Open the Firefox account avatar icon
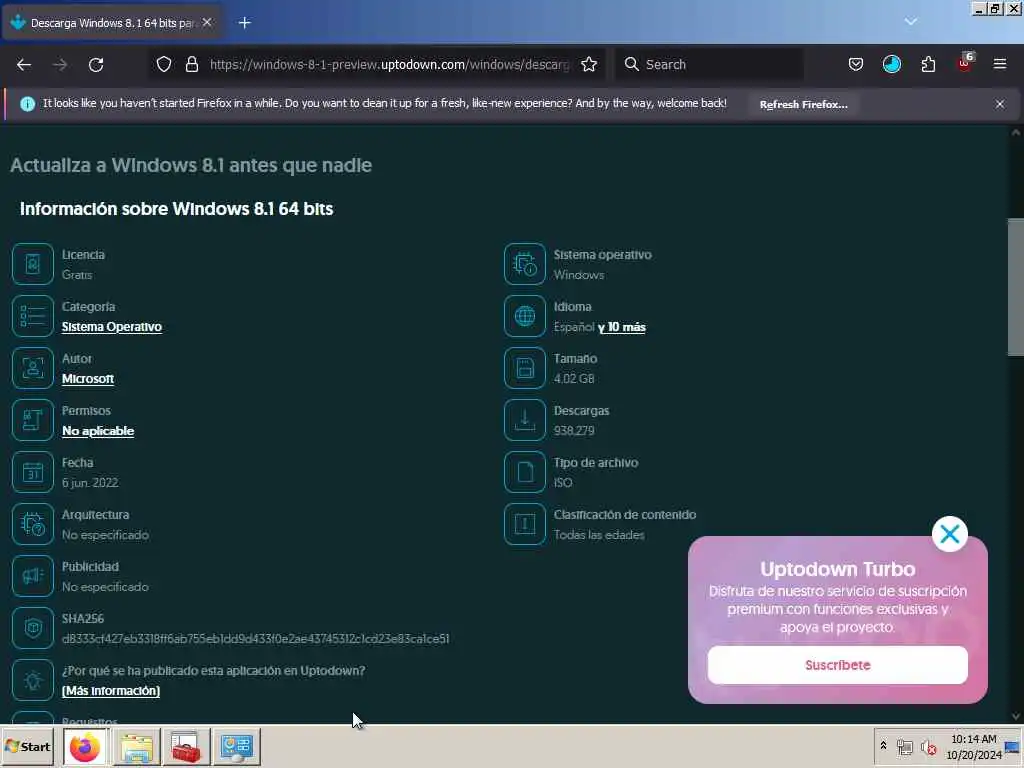Viewport: 1024px width, 768px height. click(x=891, y=65)
